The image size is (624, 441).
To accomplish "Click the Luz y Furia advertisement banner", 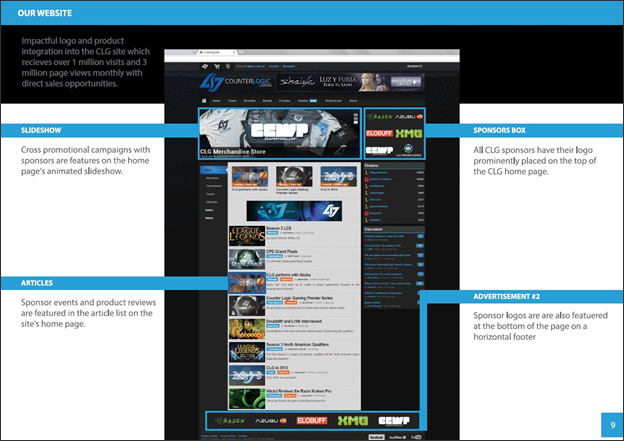I will (x=349, y=82).
